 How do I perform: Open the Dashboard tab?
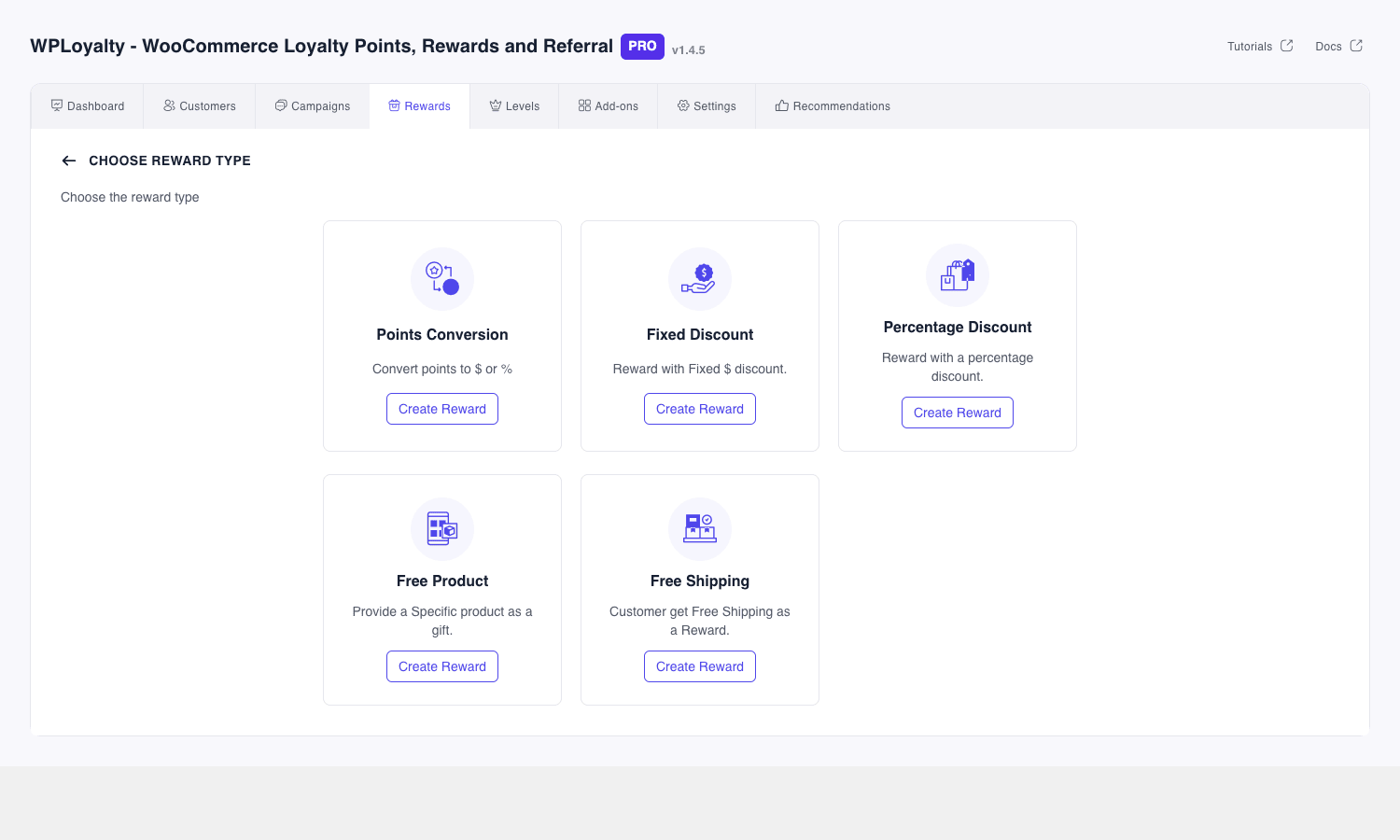pos(88,106)
